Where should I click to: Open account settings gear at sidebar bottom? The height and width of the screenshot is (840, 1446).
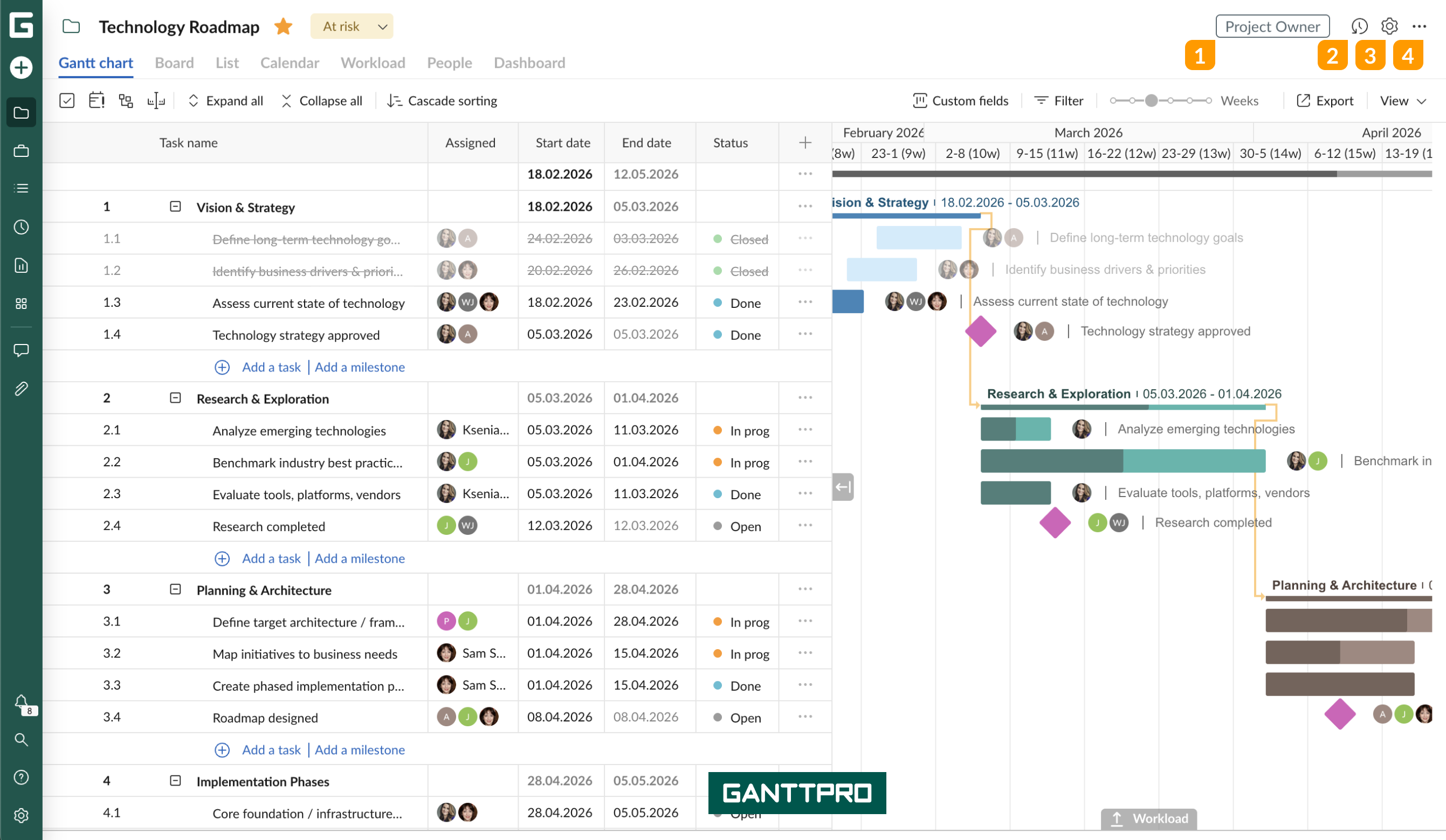[x=21, y=815]
